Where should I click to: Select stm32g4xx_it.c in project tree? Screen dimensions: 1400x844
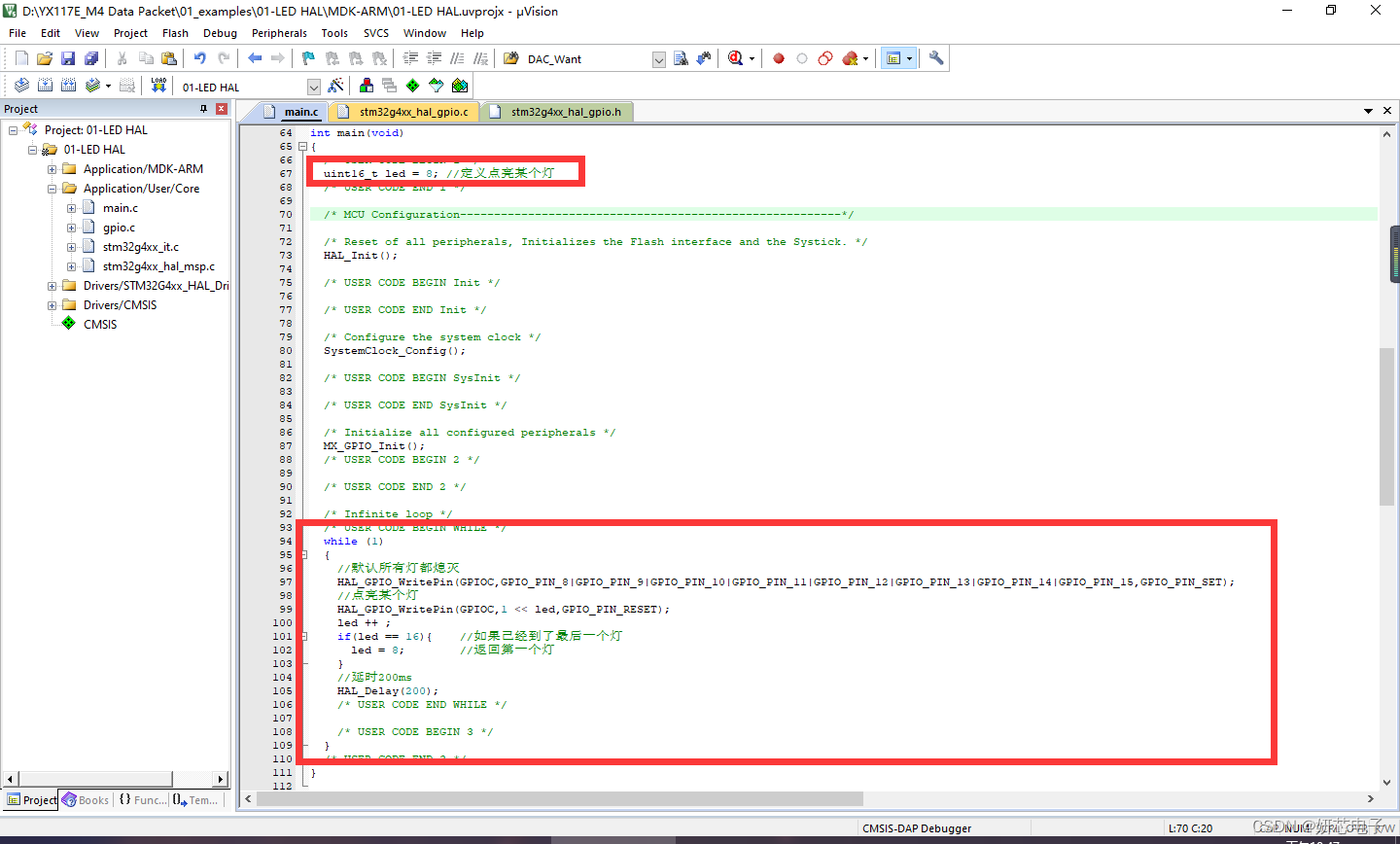point(140,247)
